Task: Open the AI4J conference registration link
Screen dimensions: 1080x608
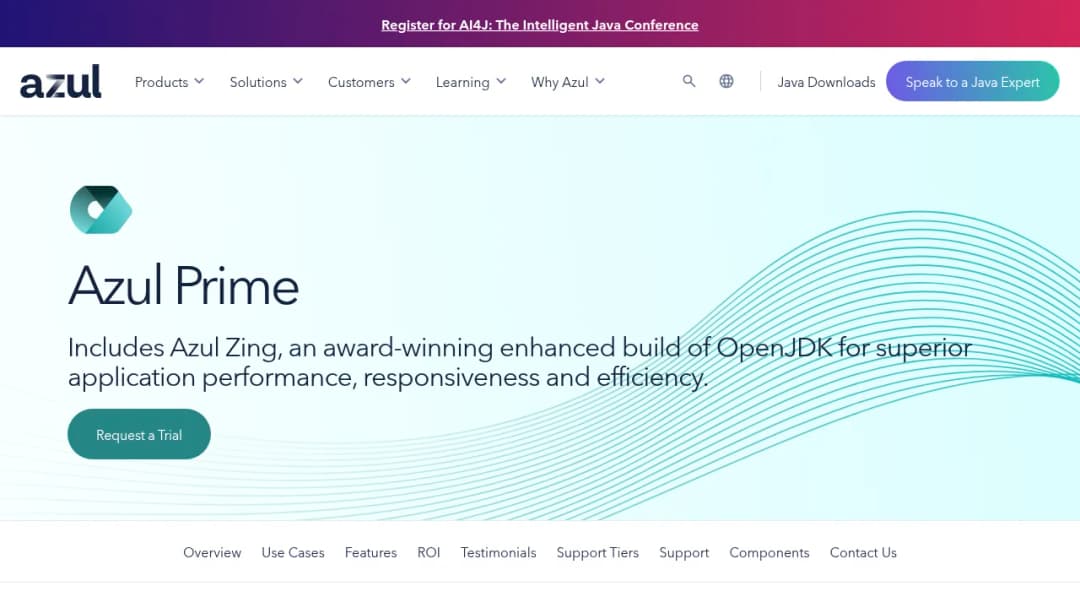Action: tap(539, 25)
